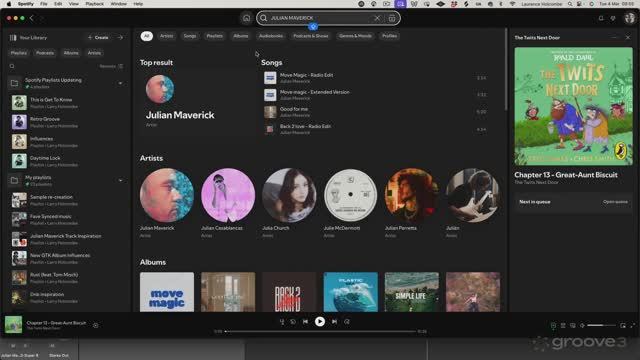Viewport: 640px width, 360px height.
Task: Skip to previous track
Action: tap(305, 322)
